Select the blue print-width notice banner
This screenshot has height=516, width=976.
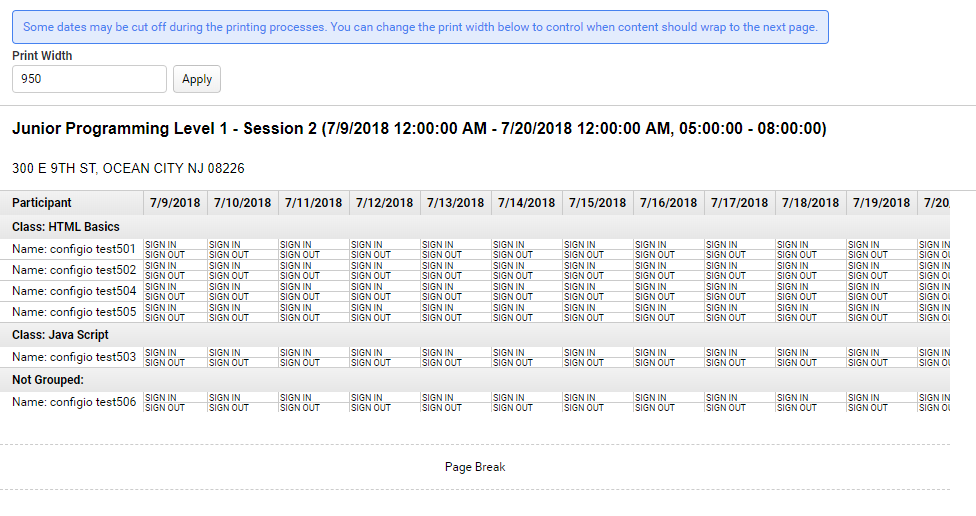[420, 27]
